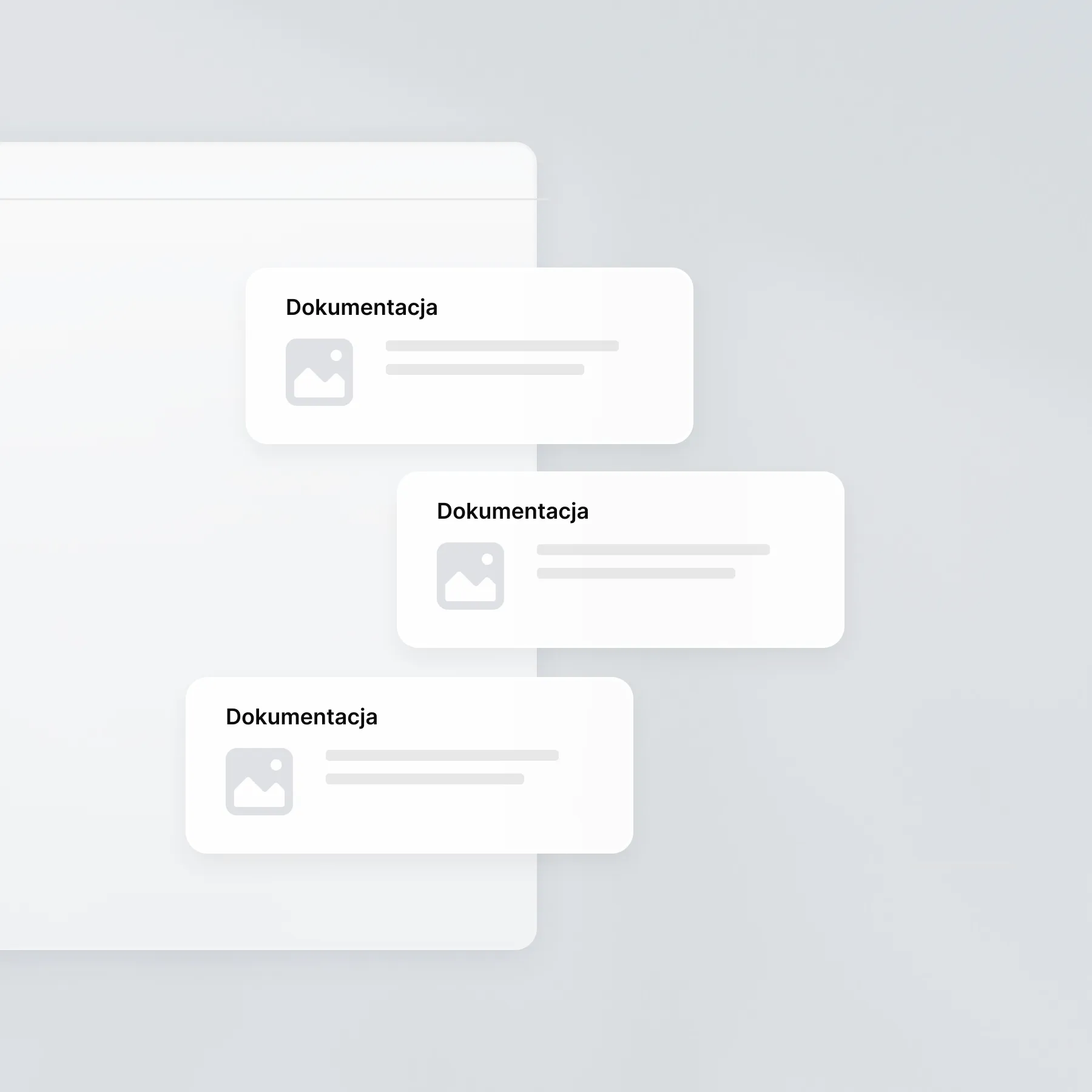
Task: Select the bottom Dokumentacja heading
Action: click(302, 717)
